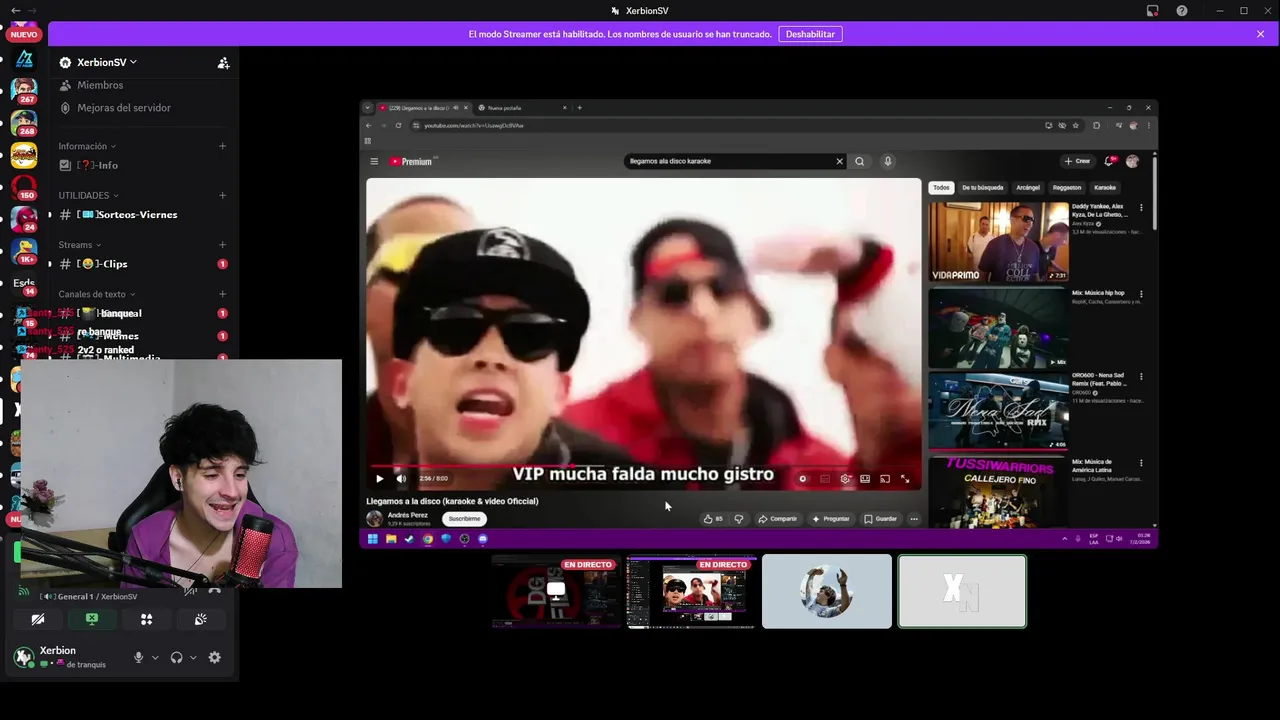1280x720 pixels.
Task: Select the De tu búsqueda filter chip
Action: coord(983,187)
